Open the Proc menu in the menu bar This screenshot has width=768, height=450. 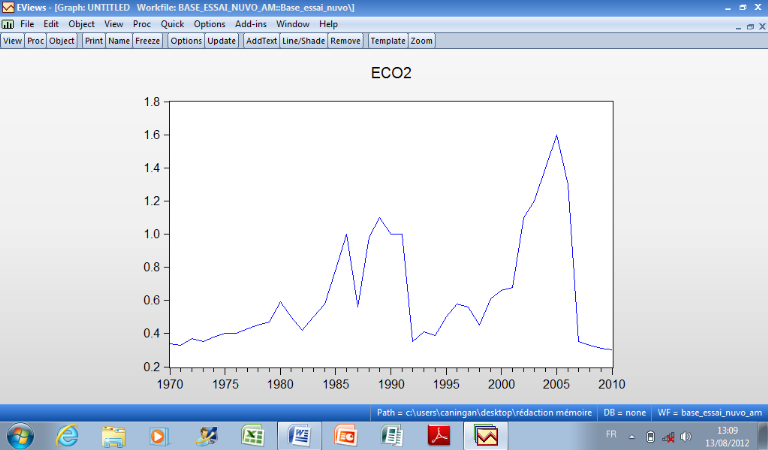pos(142,23)
